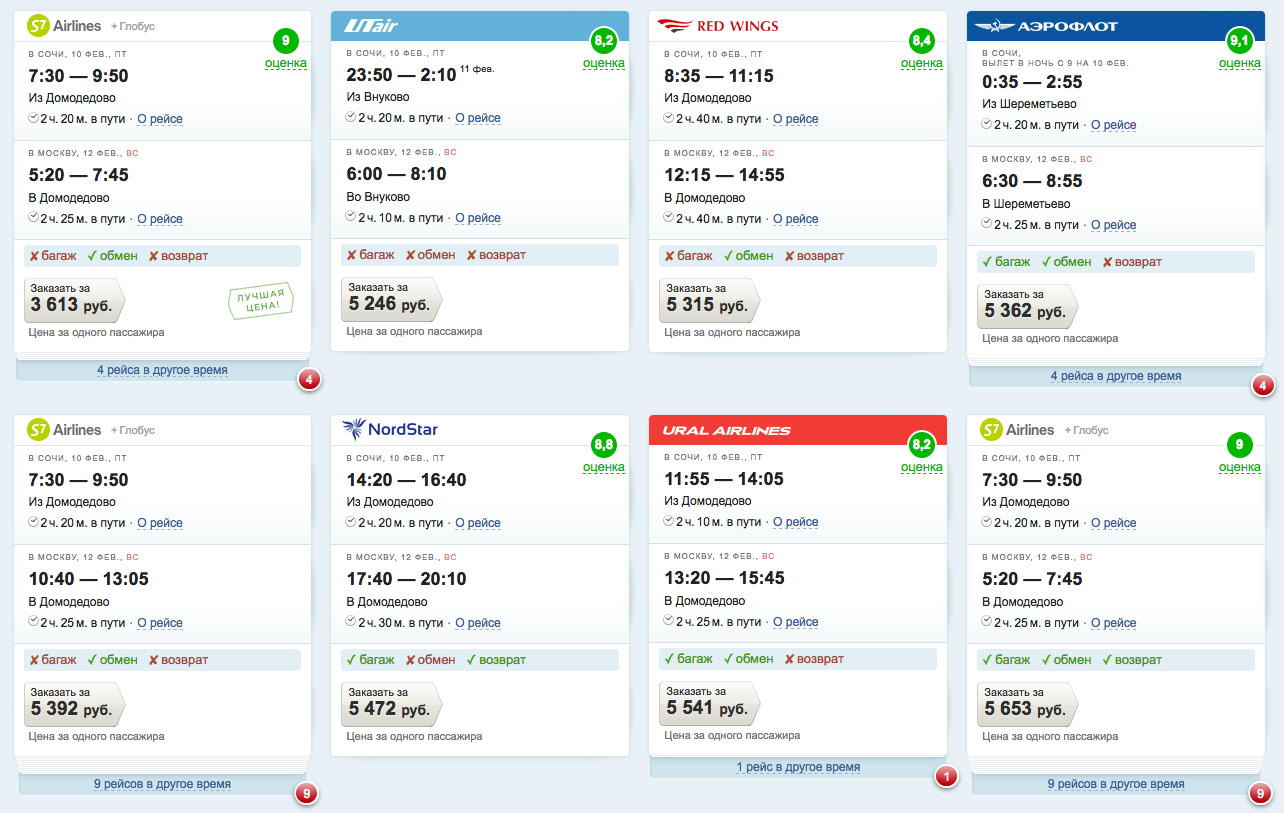
Task: Order the UTair ticket for 5 246 руб.
Action: (390, 299)
